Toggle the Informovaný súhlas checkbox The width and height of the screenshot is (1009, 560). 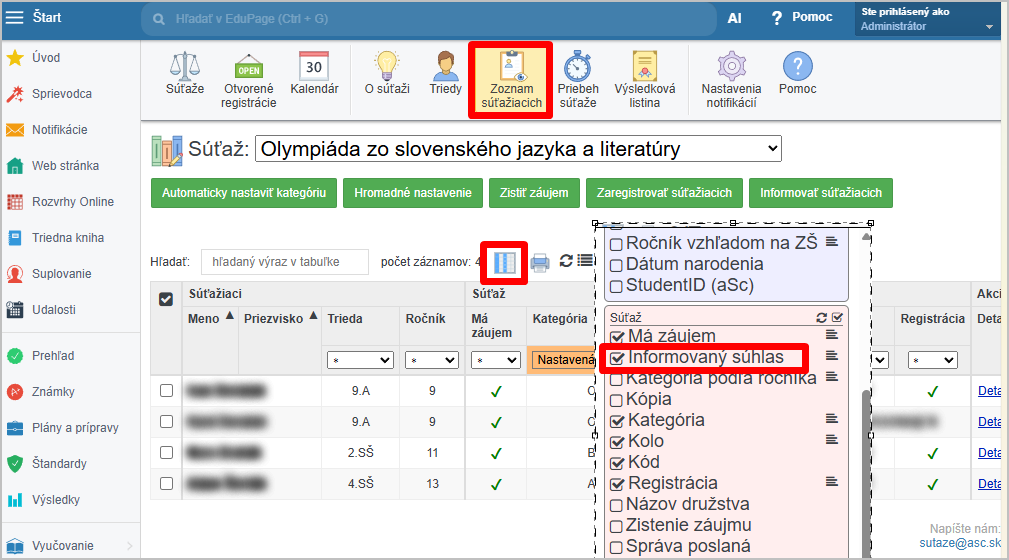pos(617,358)
